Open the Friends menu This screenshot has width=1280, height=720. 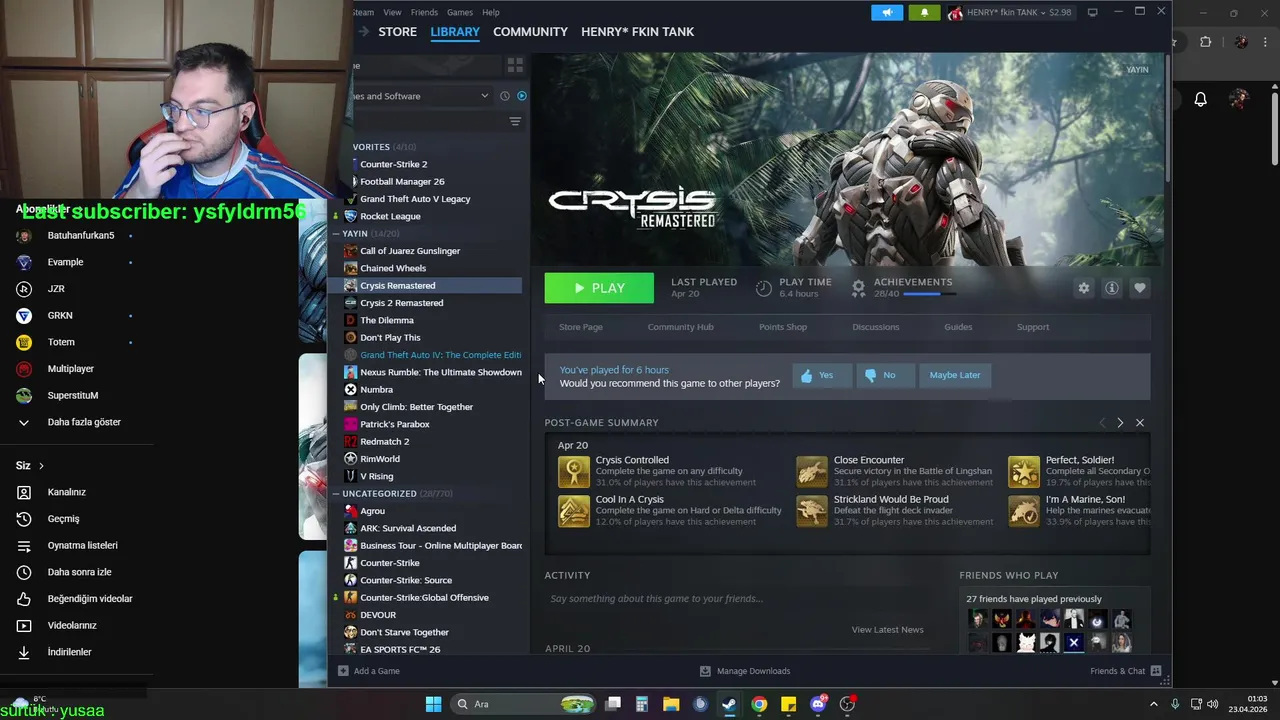pos(424,12)
